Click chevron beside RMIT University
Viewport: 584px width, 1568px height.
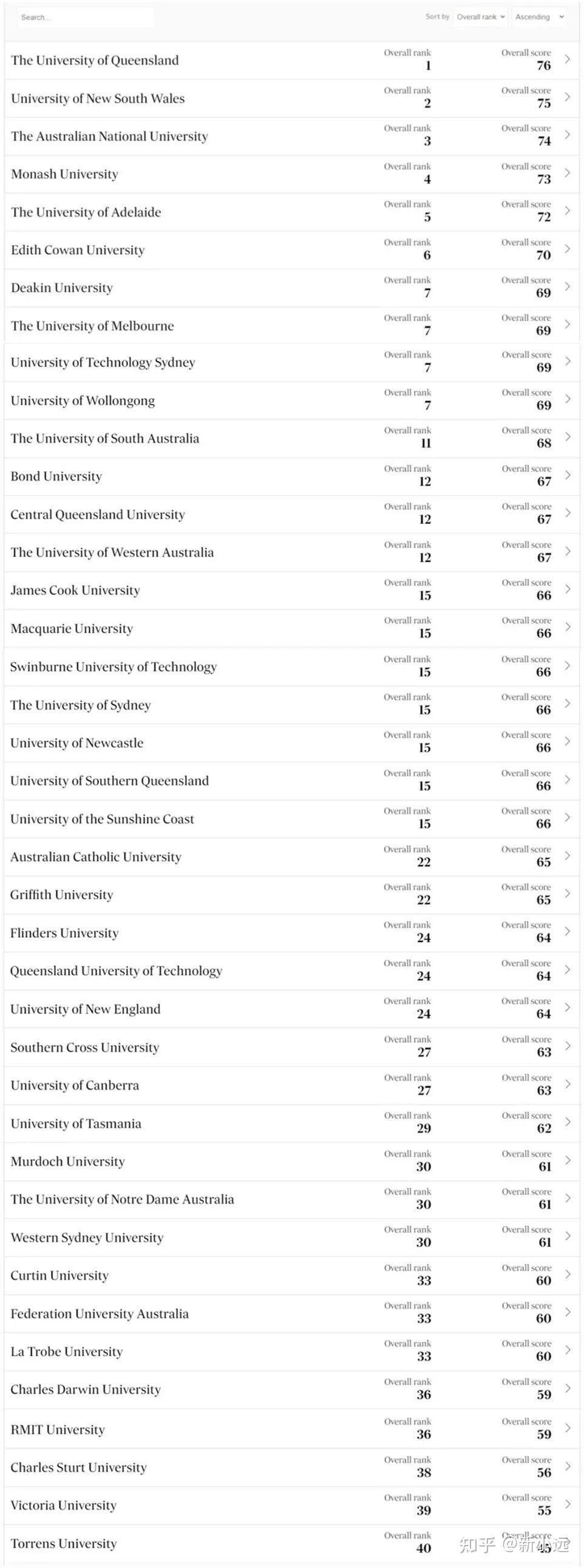pos(568,1428)
